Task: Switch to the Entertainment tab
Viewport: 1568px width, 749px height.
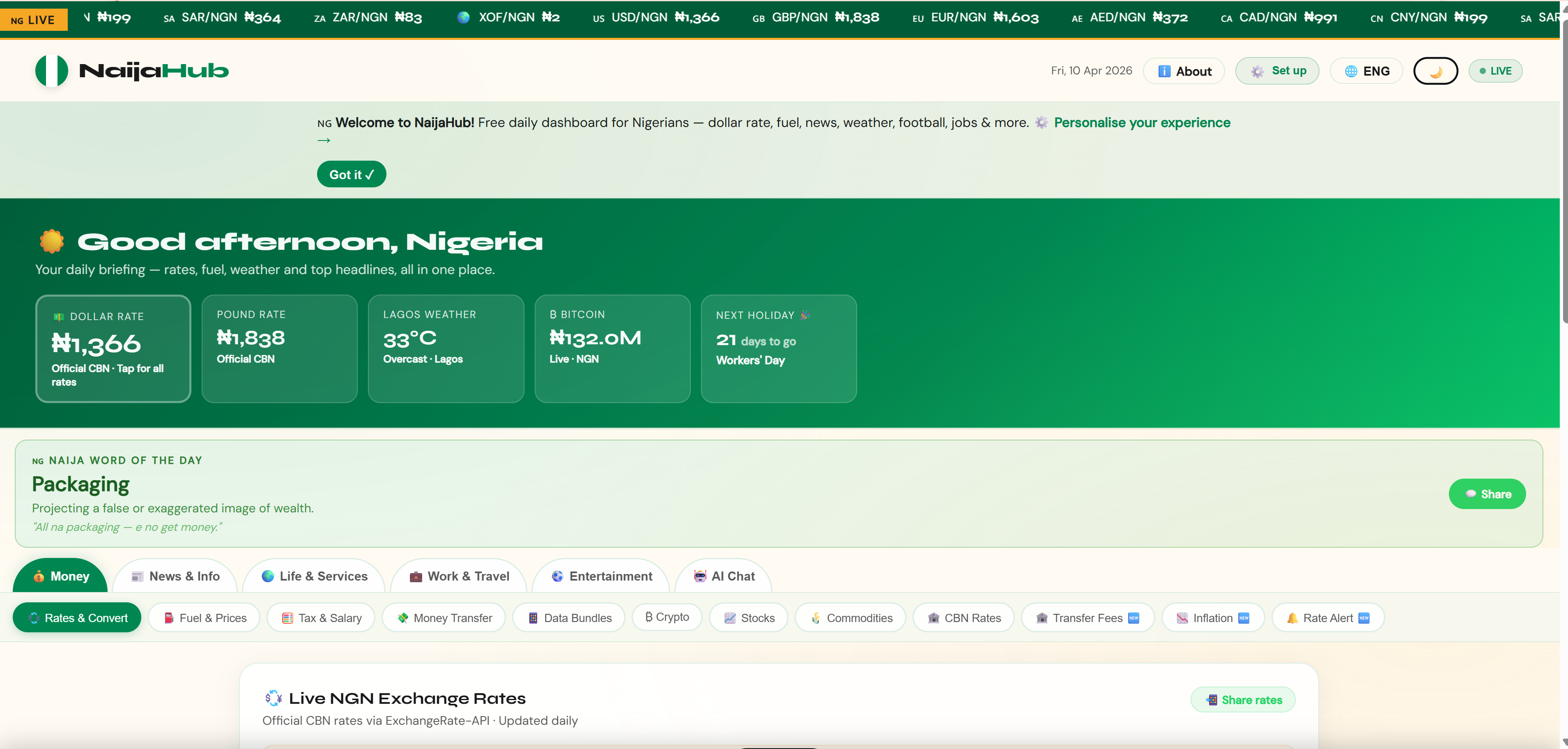Action: click(601, 576)
